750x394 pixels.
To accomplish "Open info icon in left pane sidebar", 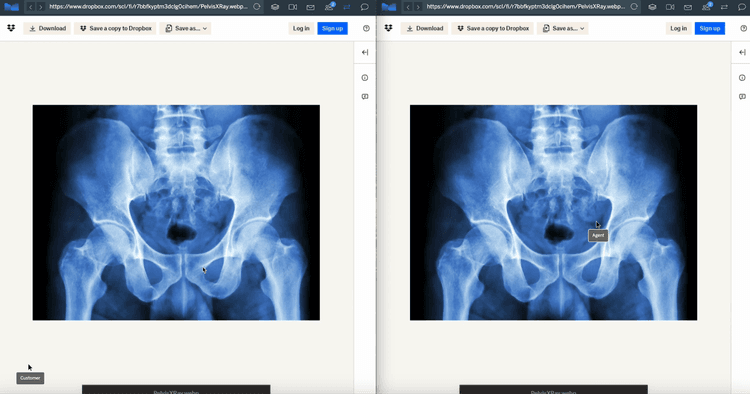I will (365, 77).
